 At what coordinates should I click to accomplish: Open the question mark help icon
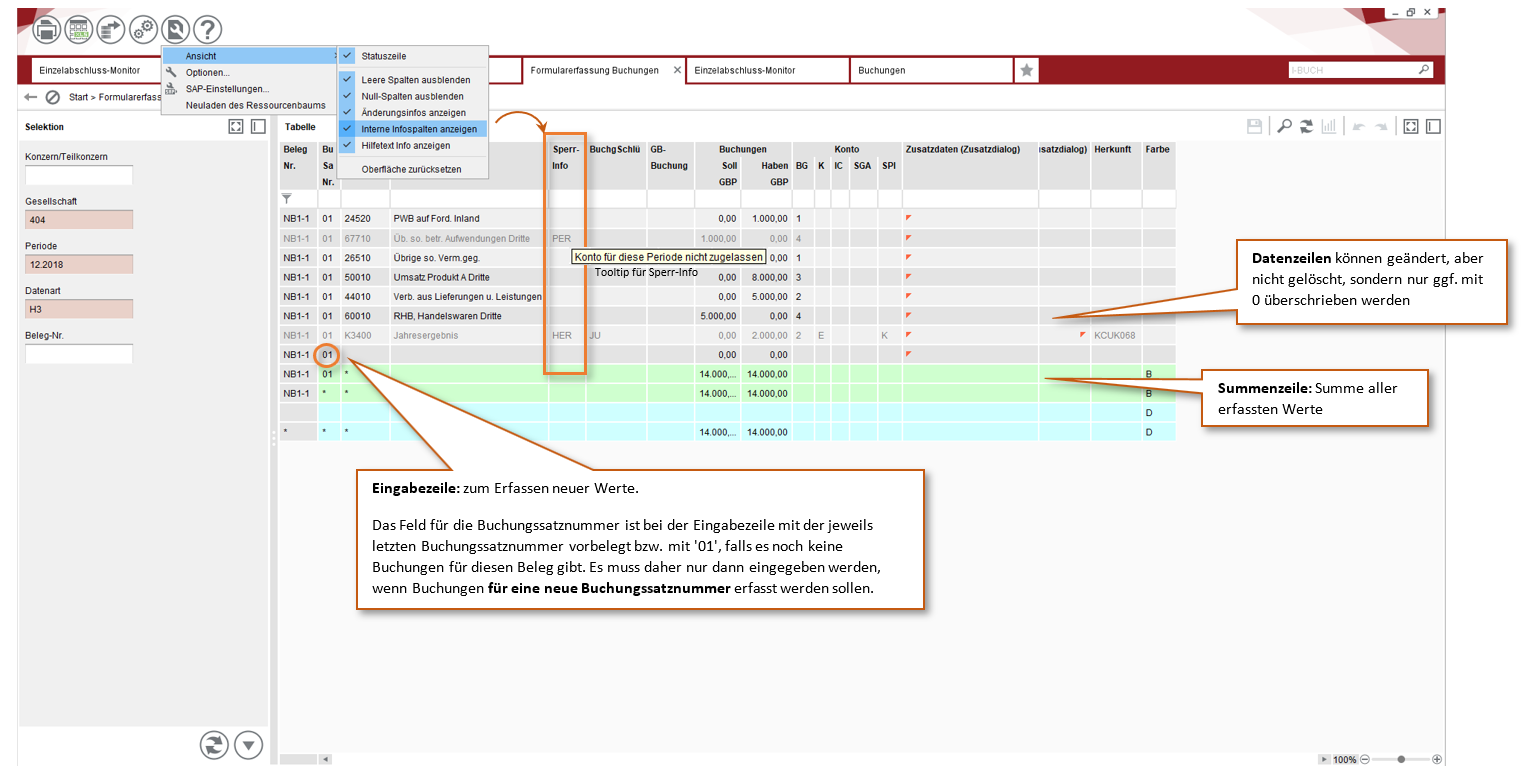(207, 30)
